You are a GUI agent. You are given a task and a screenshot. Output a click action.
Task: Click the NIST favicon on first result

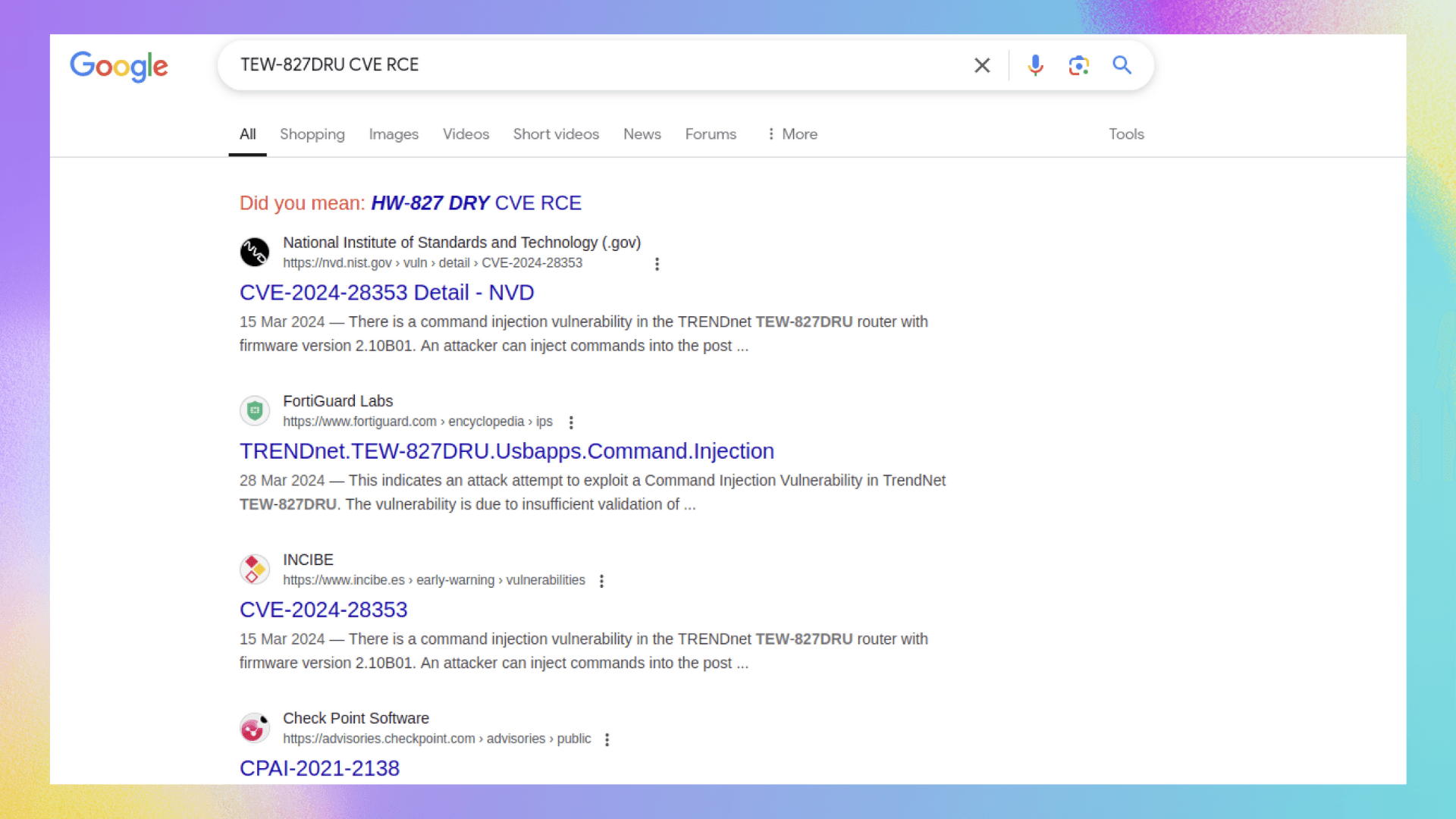(255, 252)
